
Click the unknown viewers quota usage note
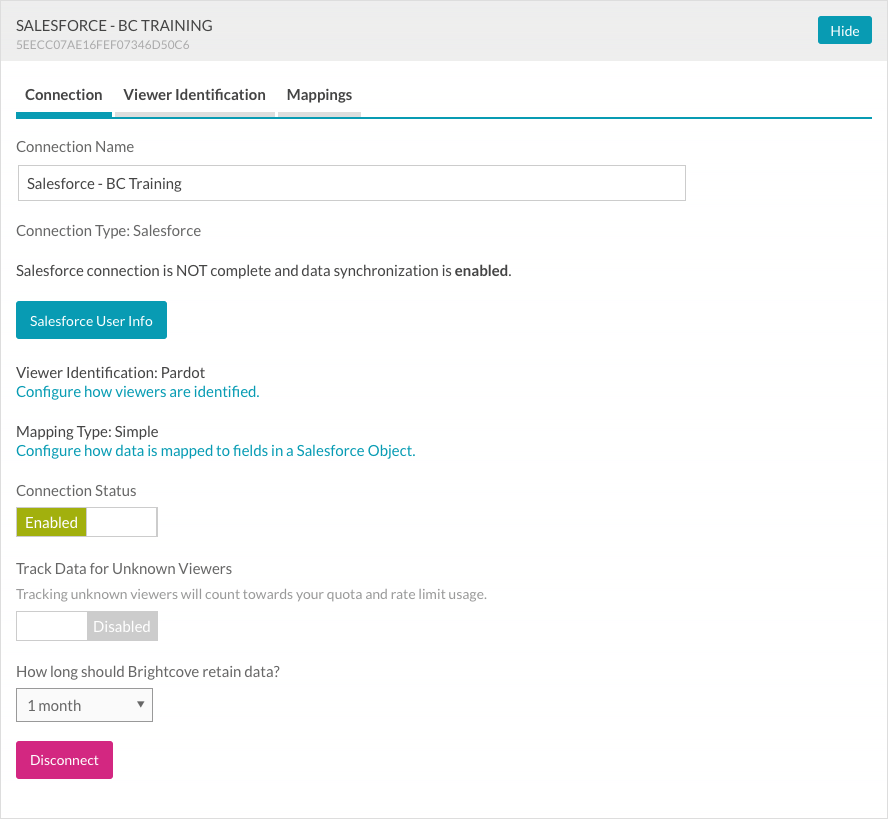click(251, 594)
